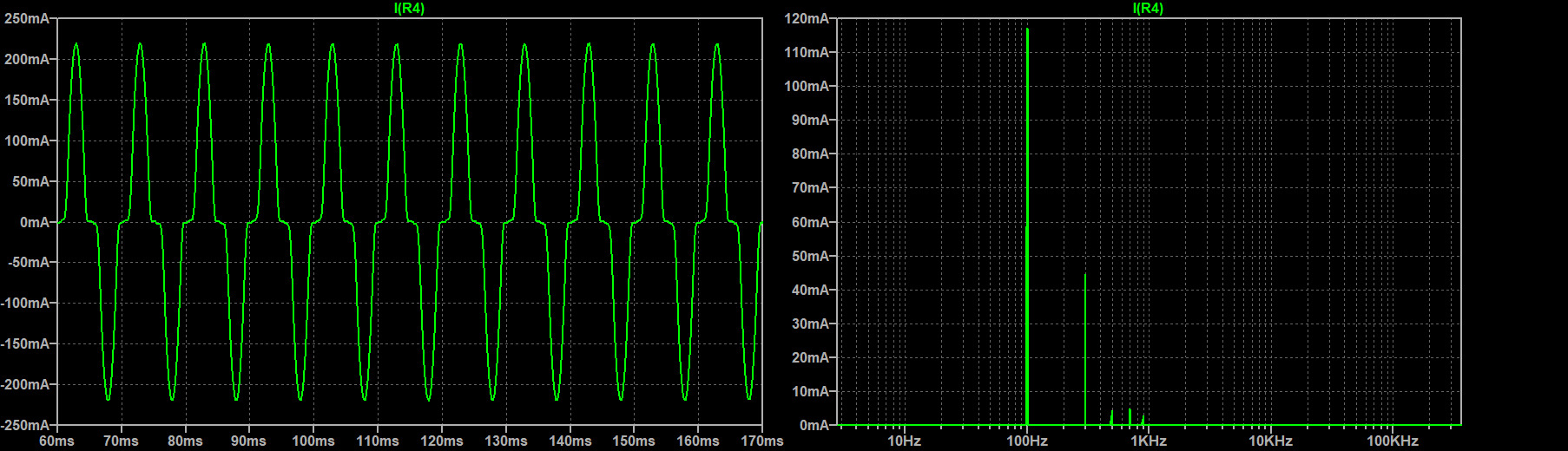1568x451 pixels.
Task: Click the 20mA label on the FFT axis
Action: tap(811, 357)
